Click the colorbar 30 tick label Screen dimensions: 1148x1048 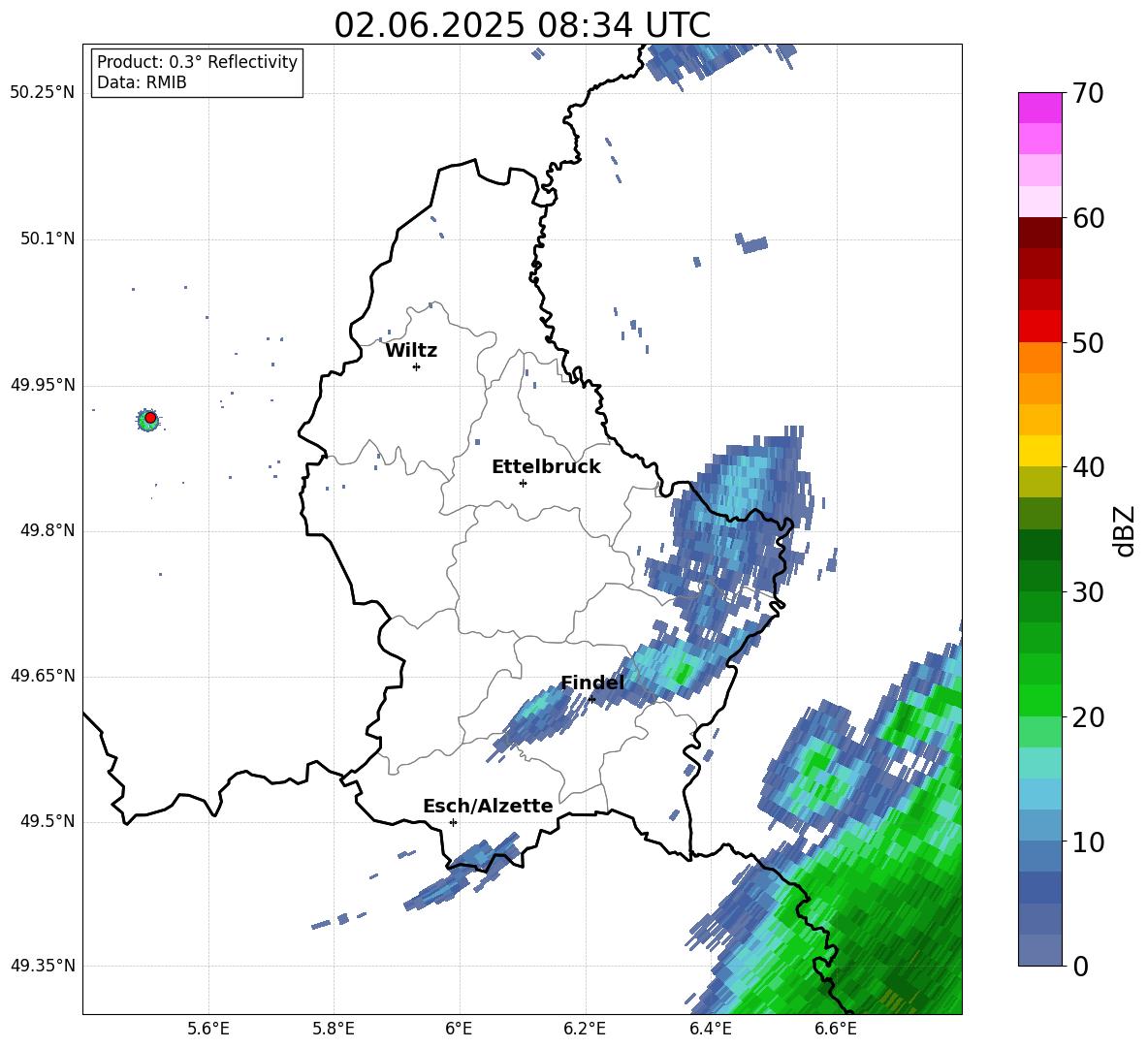coord(1089,592)
